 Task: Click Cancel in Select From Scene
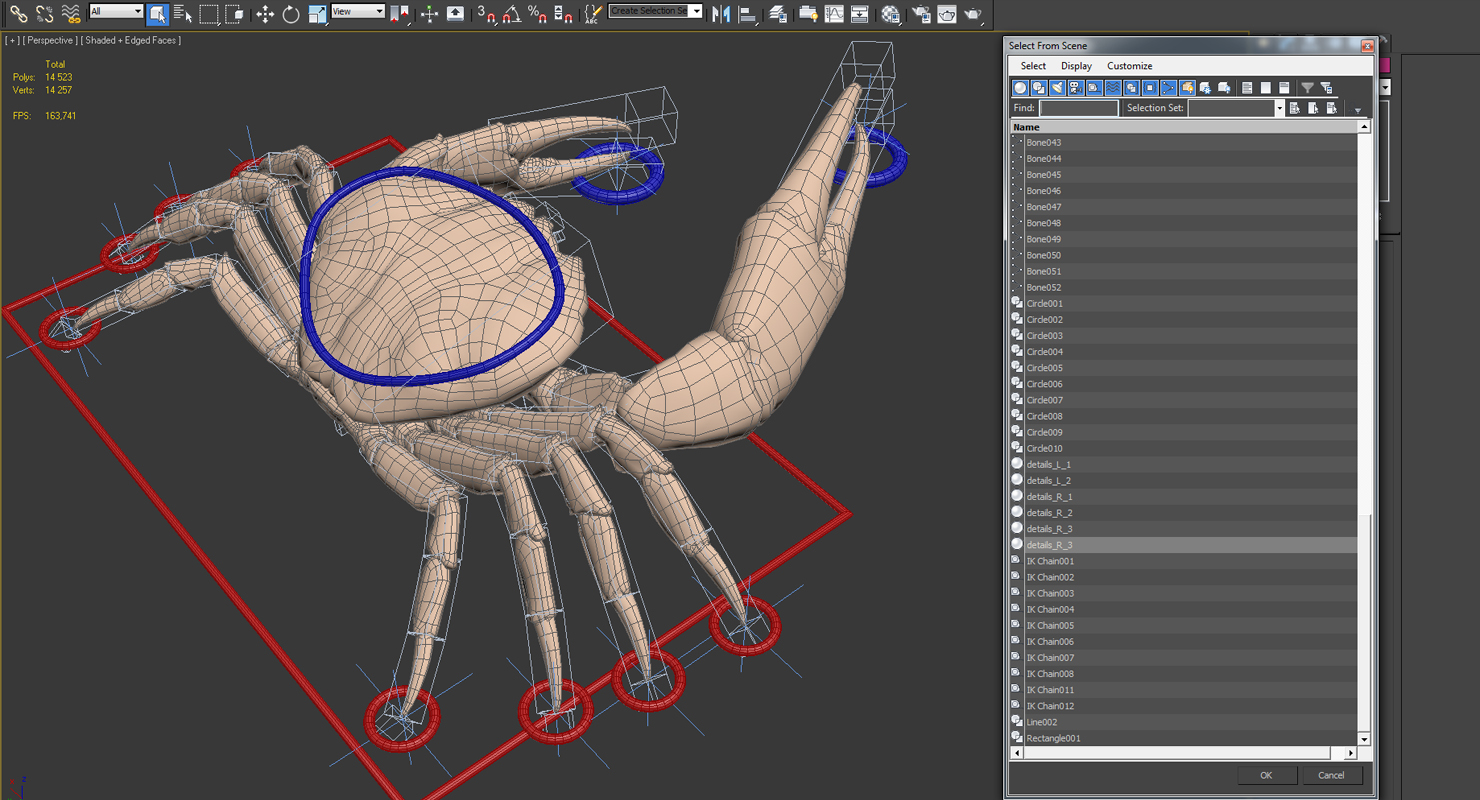(x=1331, y=775)
